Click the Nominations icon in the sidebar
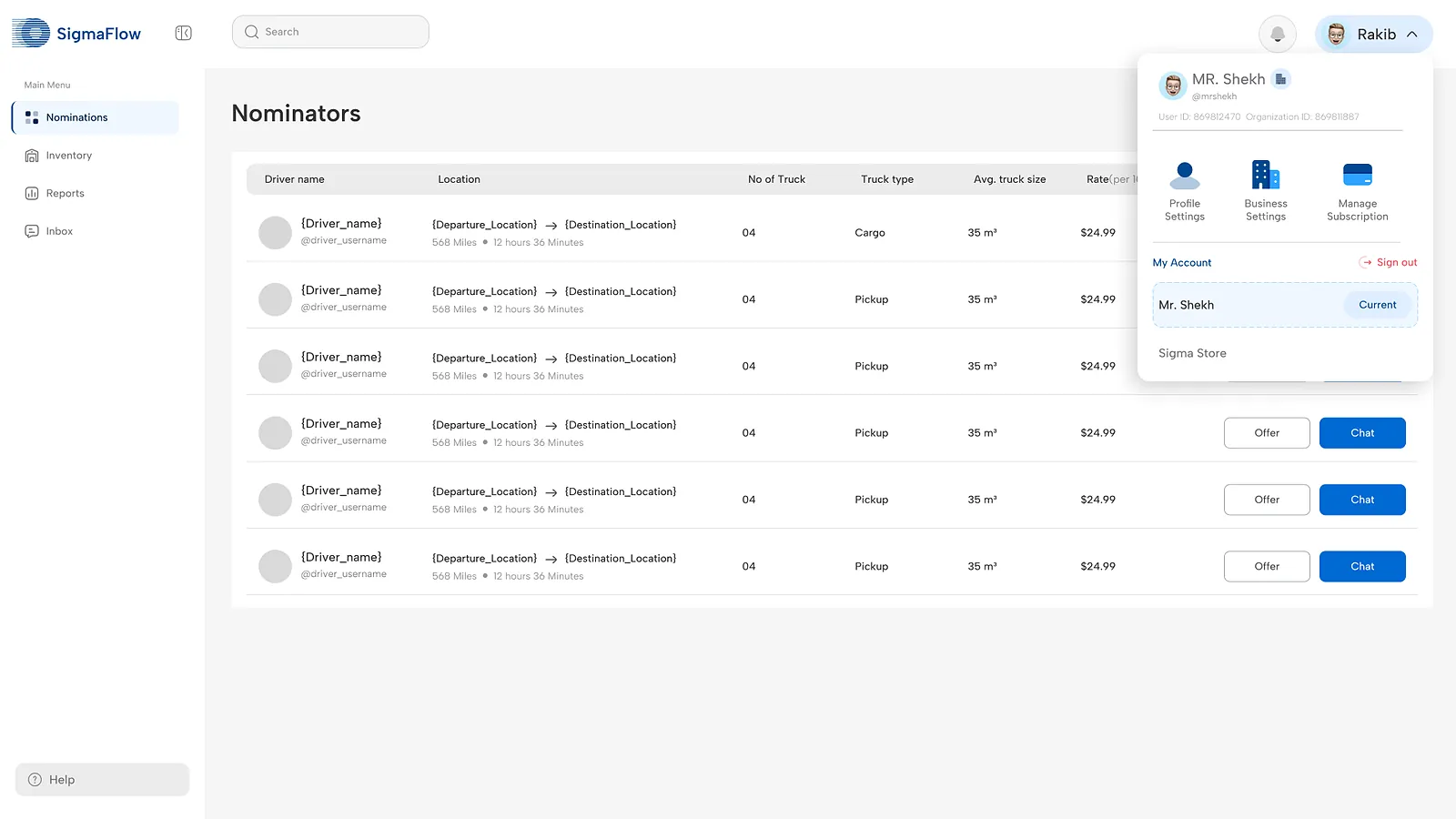The height and width of the screenshot is (819, 1456). (32, 117)
